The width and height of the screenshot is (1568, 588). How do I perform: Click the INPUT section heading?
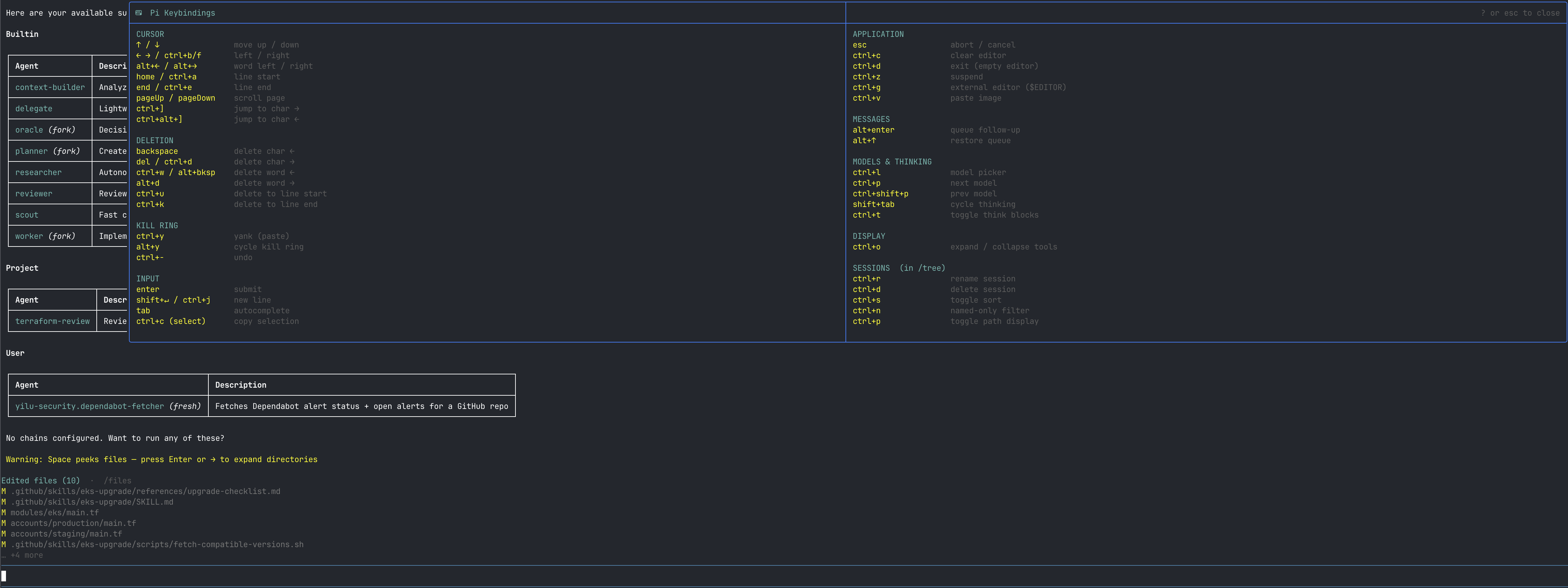pyautogui.click(x=148, y=279)
